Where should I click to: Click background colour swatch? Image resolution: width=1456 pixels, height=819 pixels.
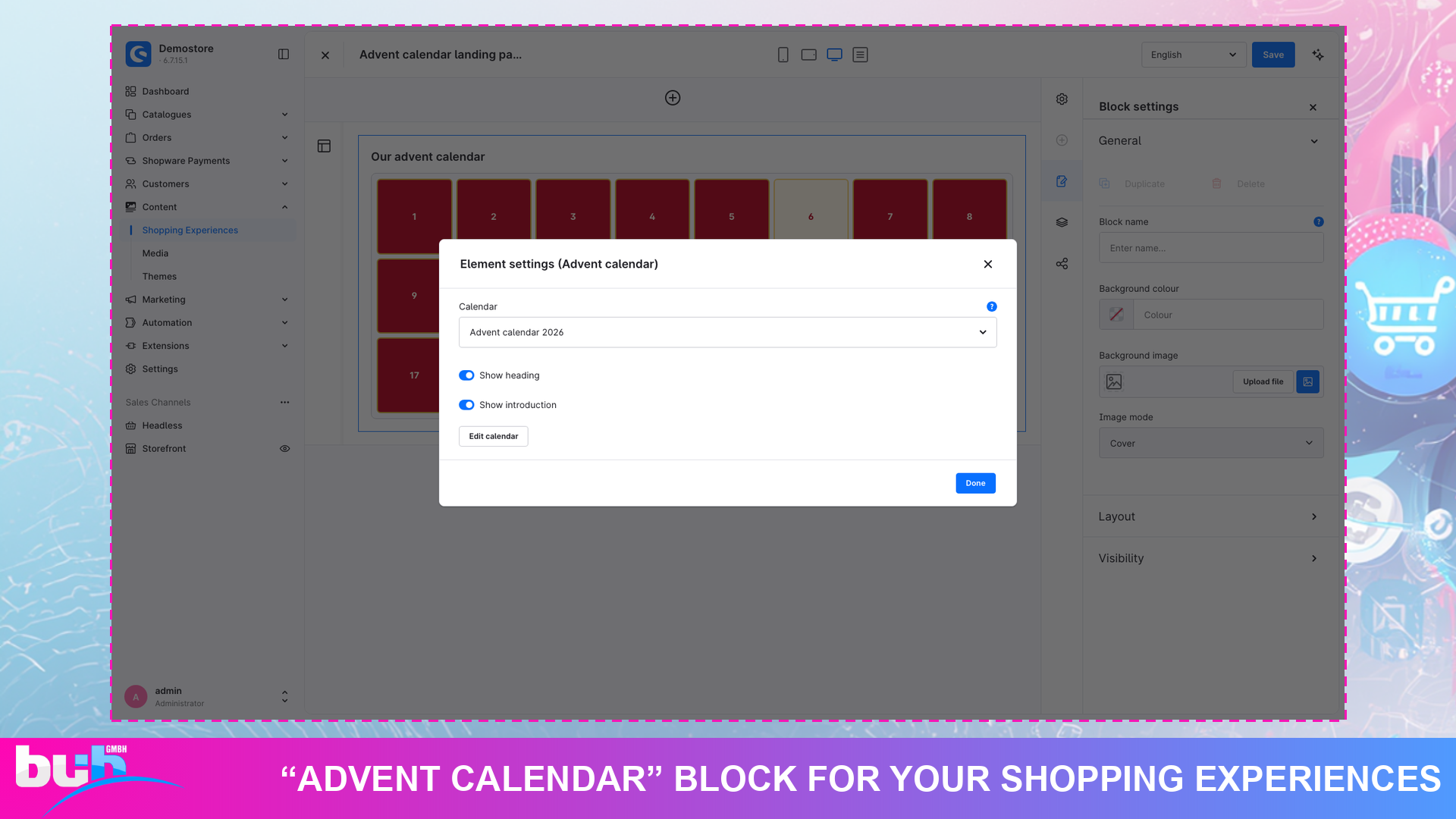pos(1116,315)
